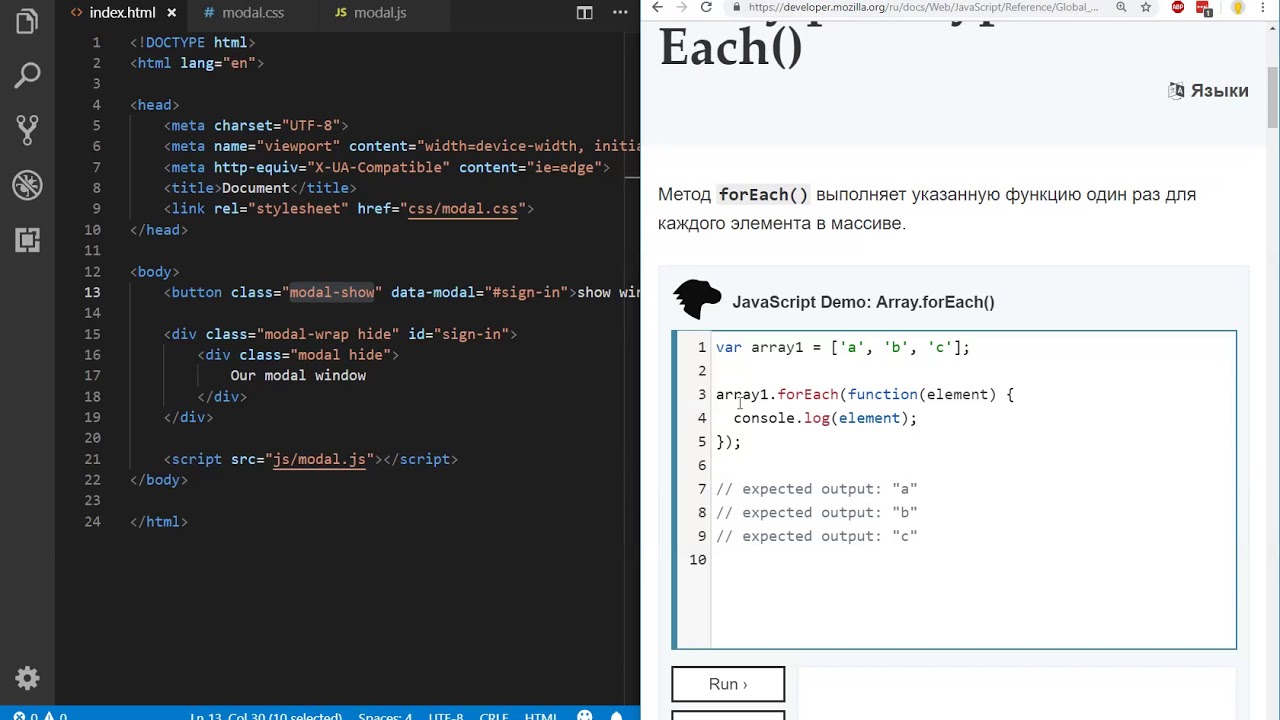Click the css/modal.css link in line 9
Image resolution: width=1280 pixels, height=720 pixels.
(462, 209)
